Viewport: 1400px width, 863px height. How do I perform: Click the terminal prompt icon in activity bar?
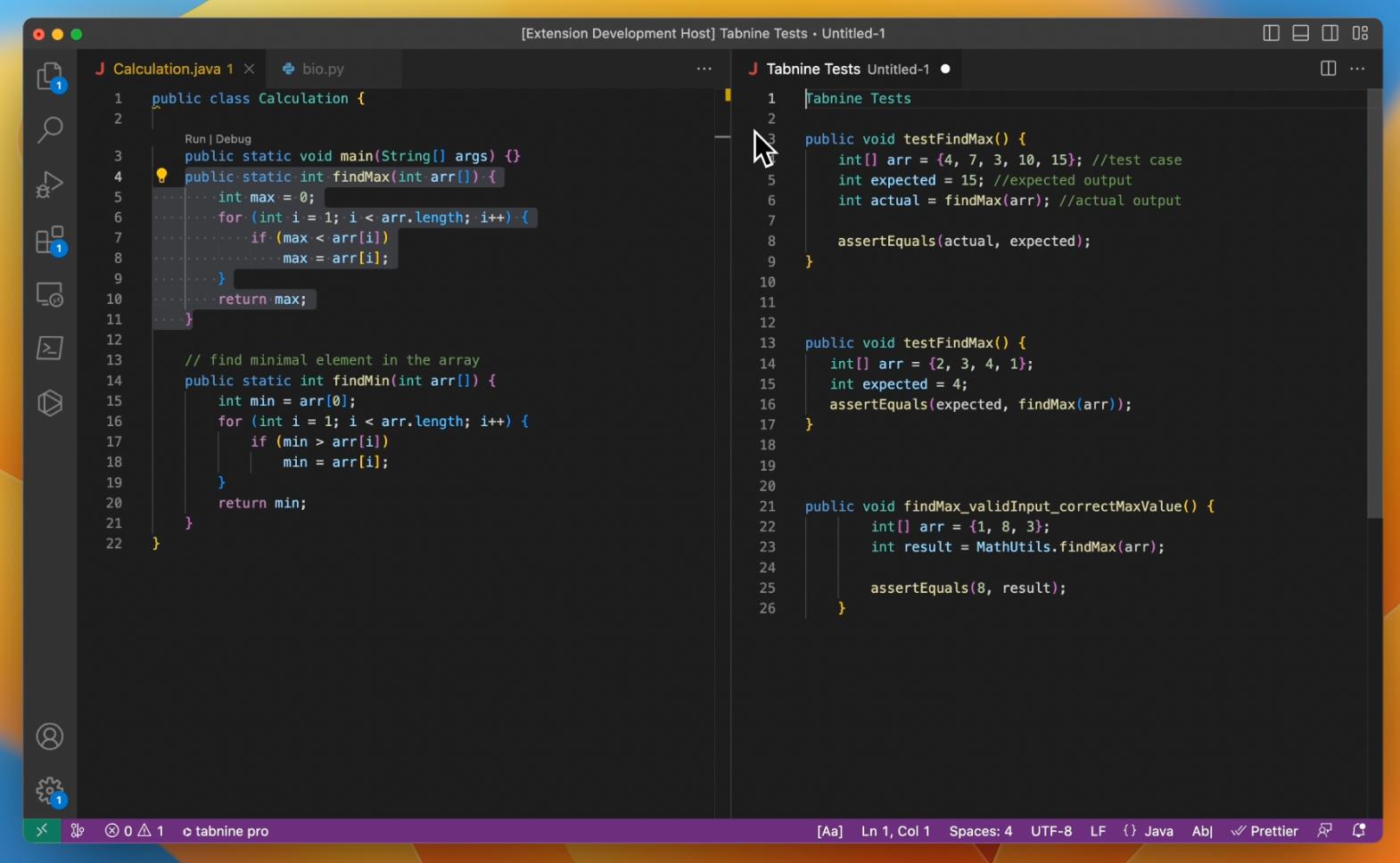(x=50, y=348)
